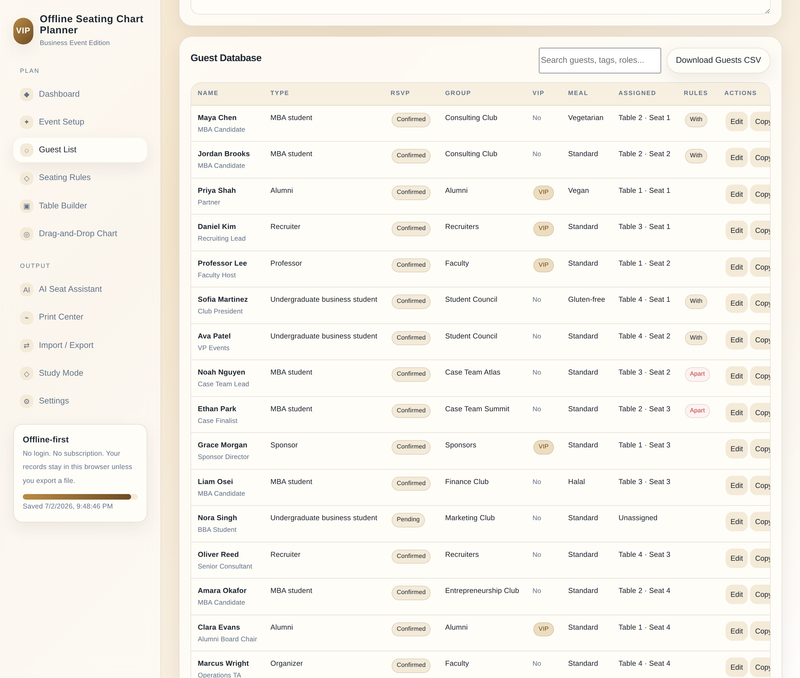The width and height of the screenshot is (800, 678).
Task: Edit Nora Singh's guest record
Action: click(x=736, y=522)
